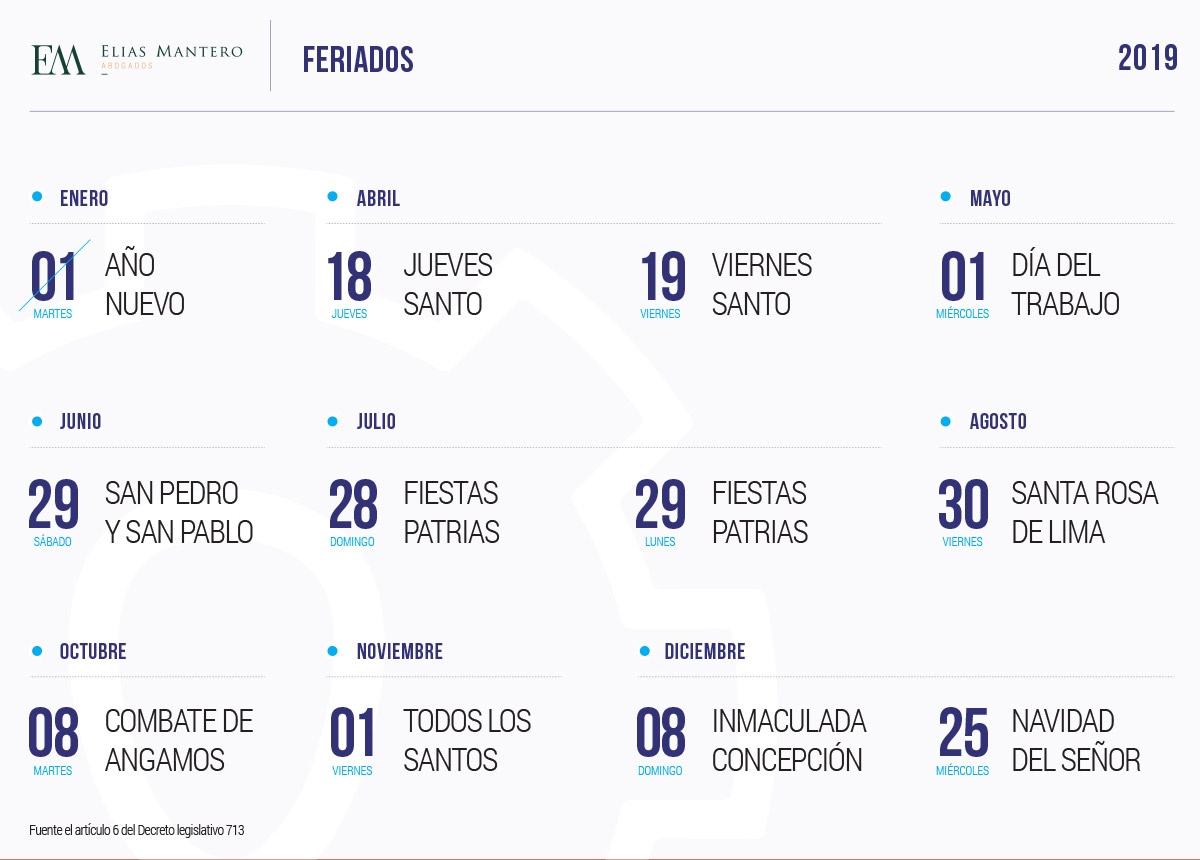Click the blue dot beside AGOSTO

(946, 421)
